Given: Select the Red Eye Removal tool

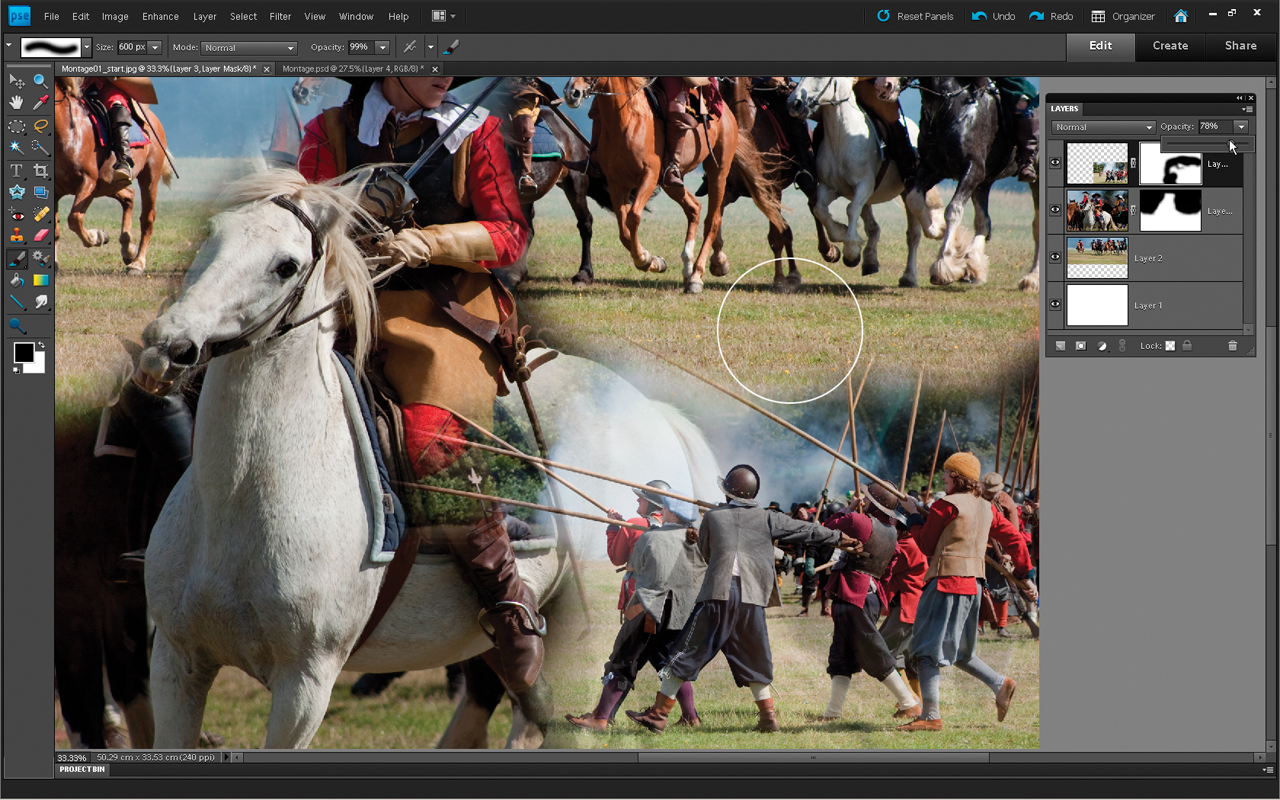Looking at the screenshot, I should pos(17,214).
